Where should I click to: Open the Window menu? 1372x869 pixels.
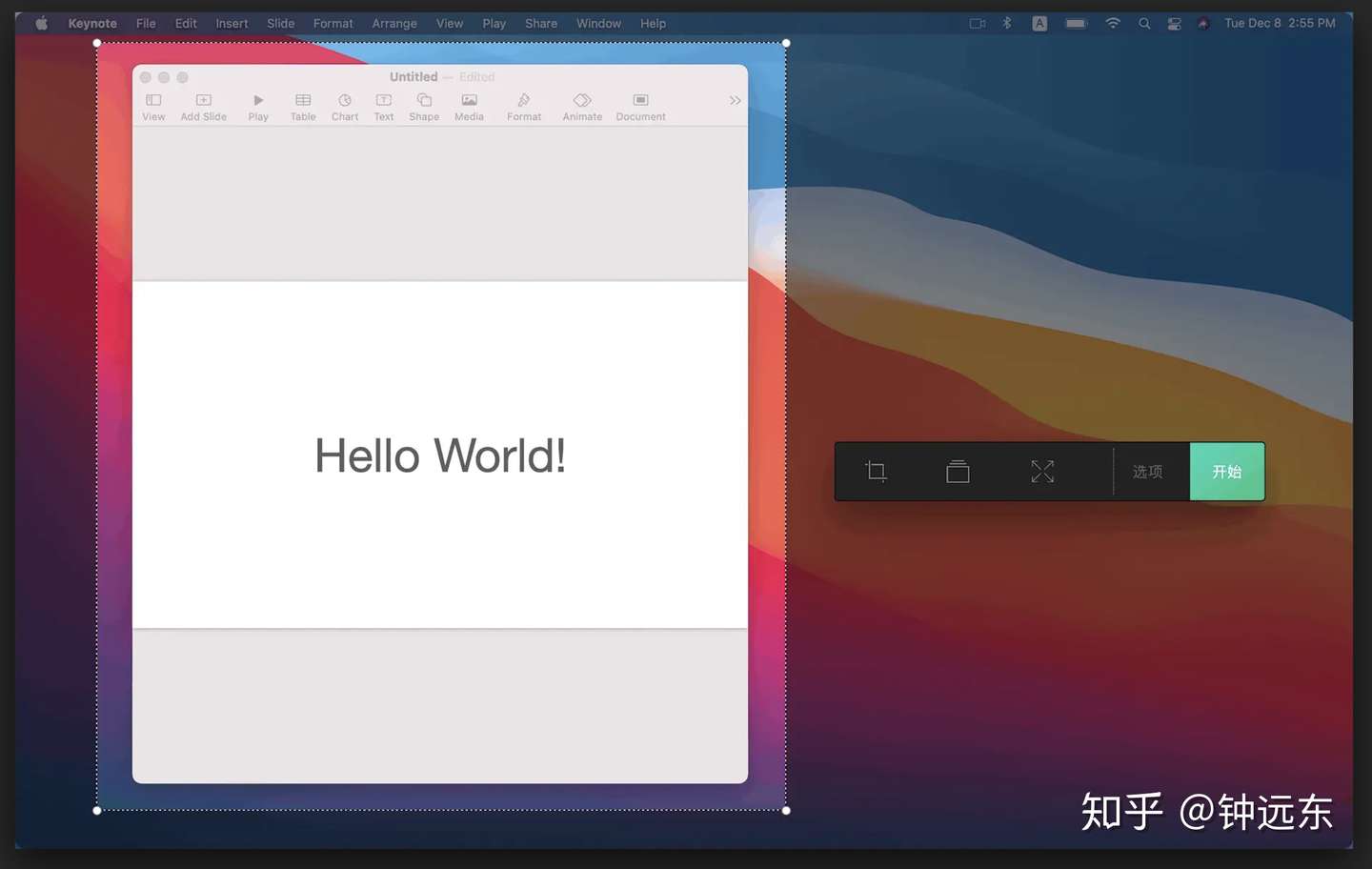[598, 23]
